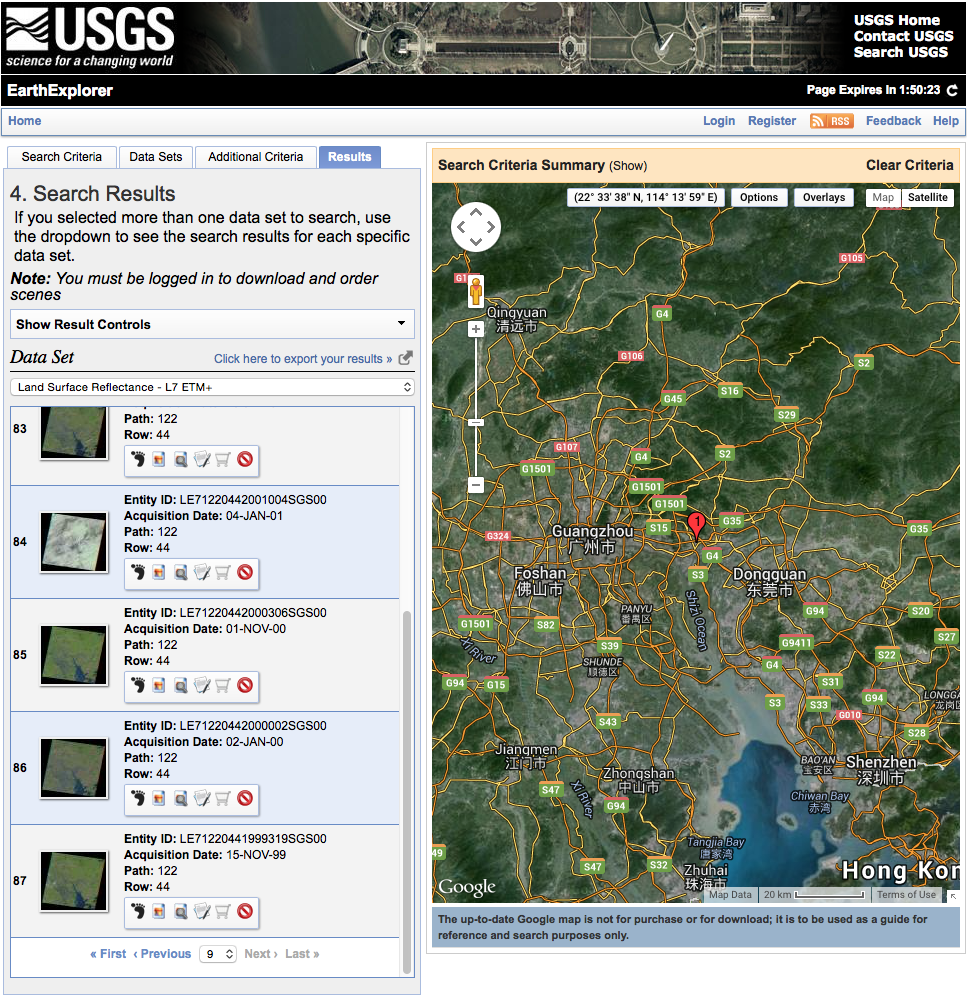Exclude scene LE71220441999319SGS00 from results
Screen dimensions: 967x999
point(245,910)
